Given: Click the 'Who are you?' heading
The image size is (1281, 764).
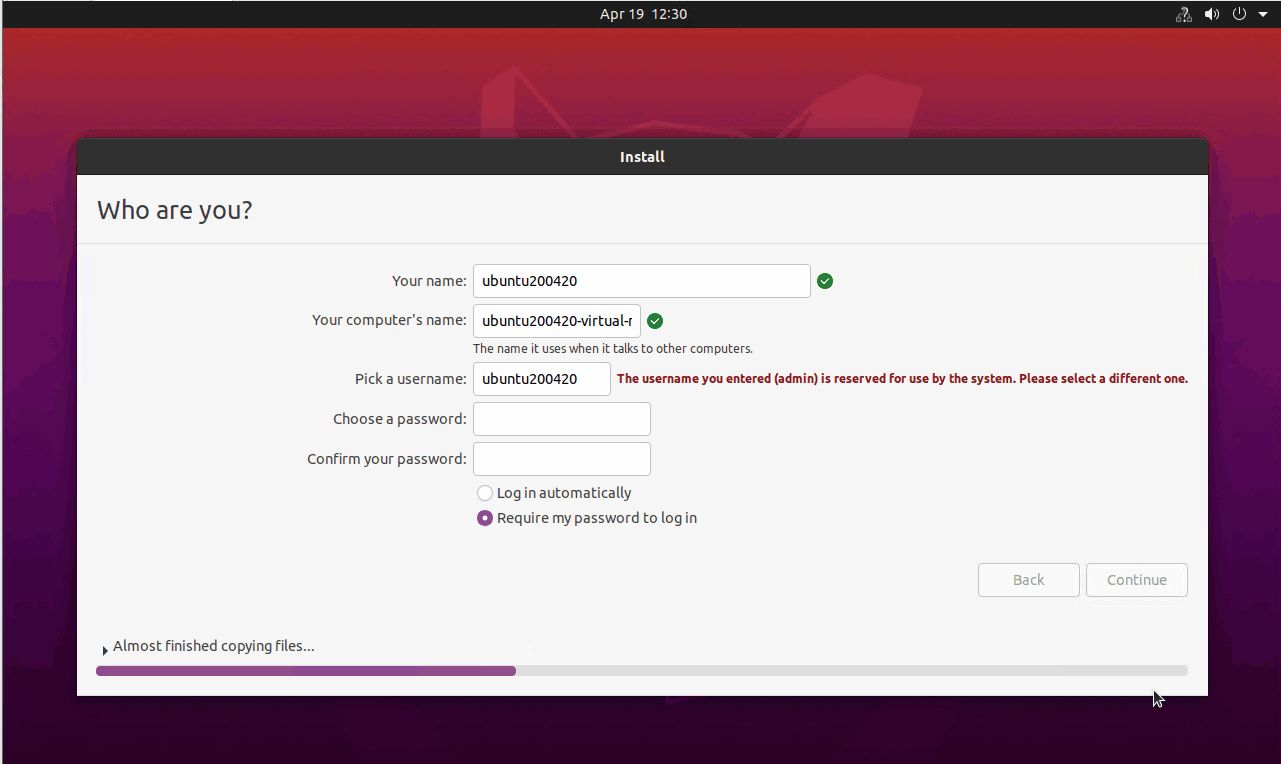Looking at the screenshot, I should (x=175, y=210).
